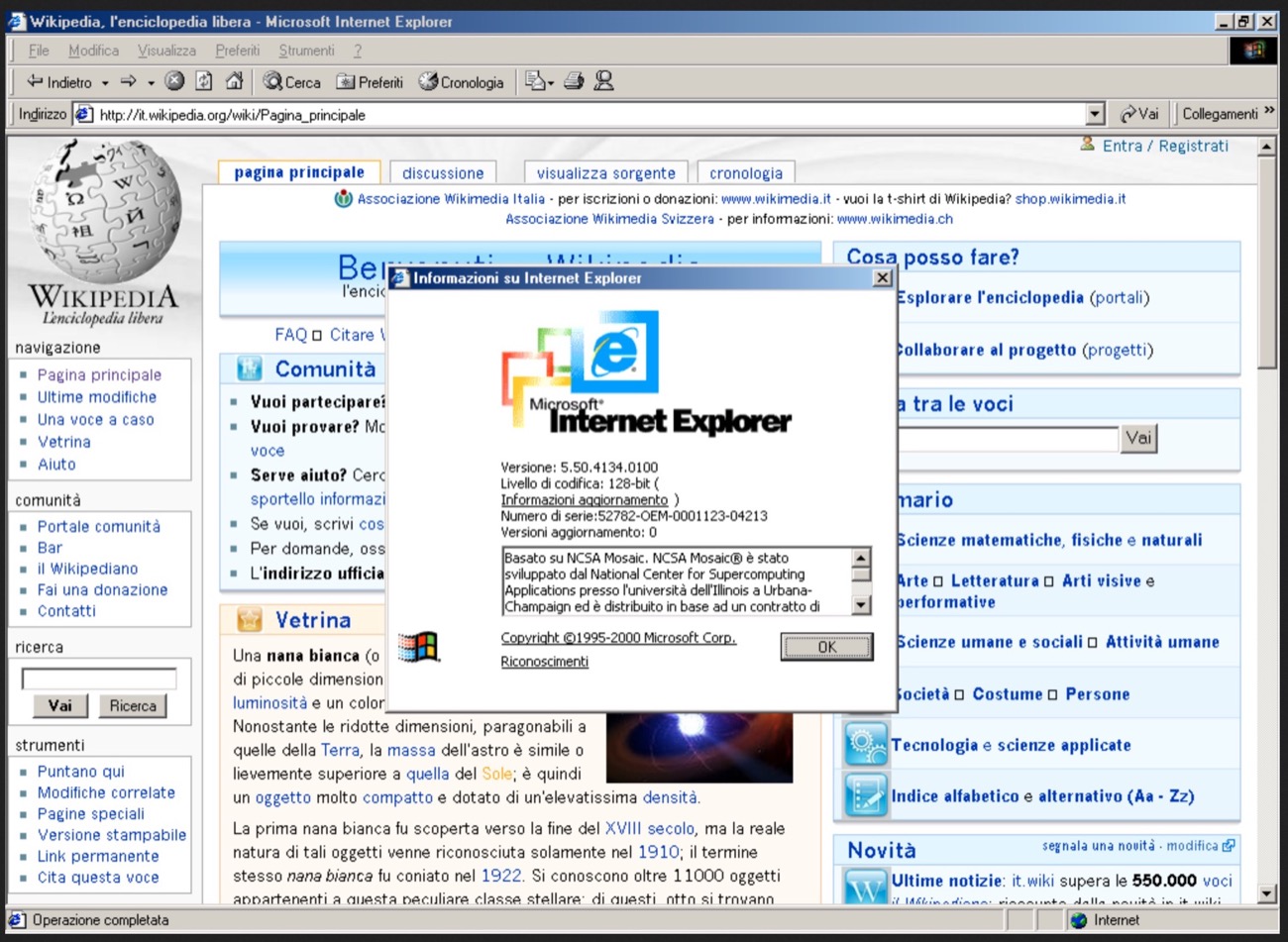Click the page icon in the address bar

point(84,114)
